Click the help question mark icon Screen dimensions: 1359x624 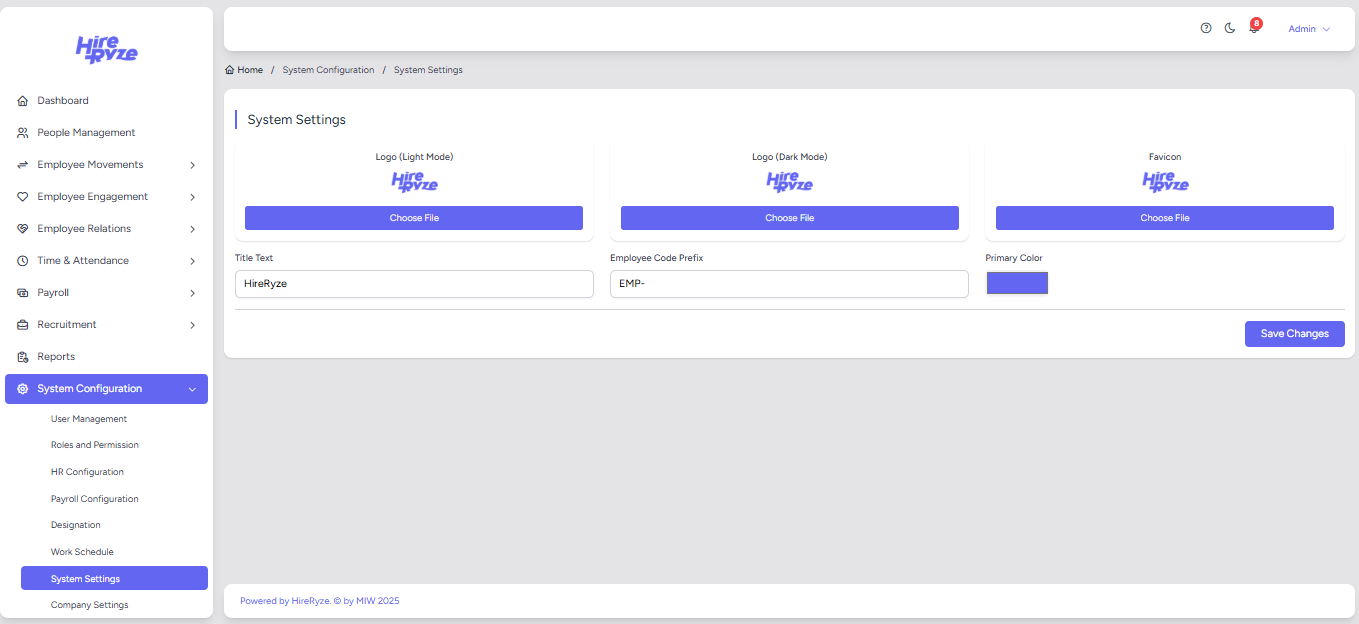point(1206,28)
